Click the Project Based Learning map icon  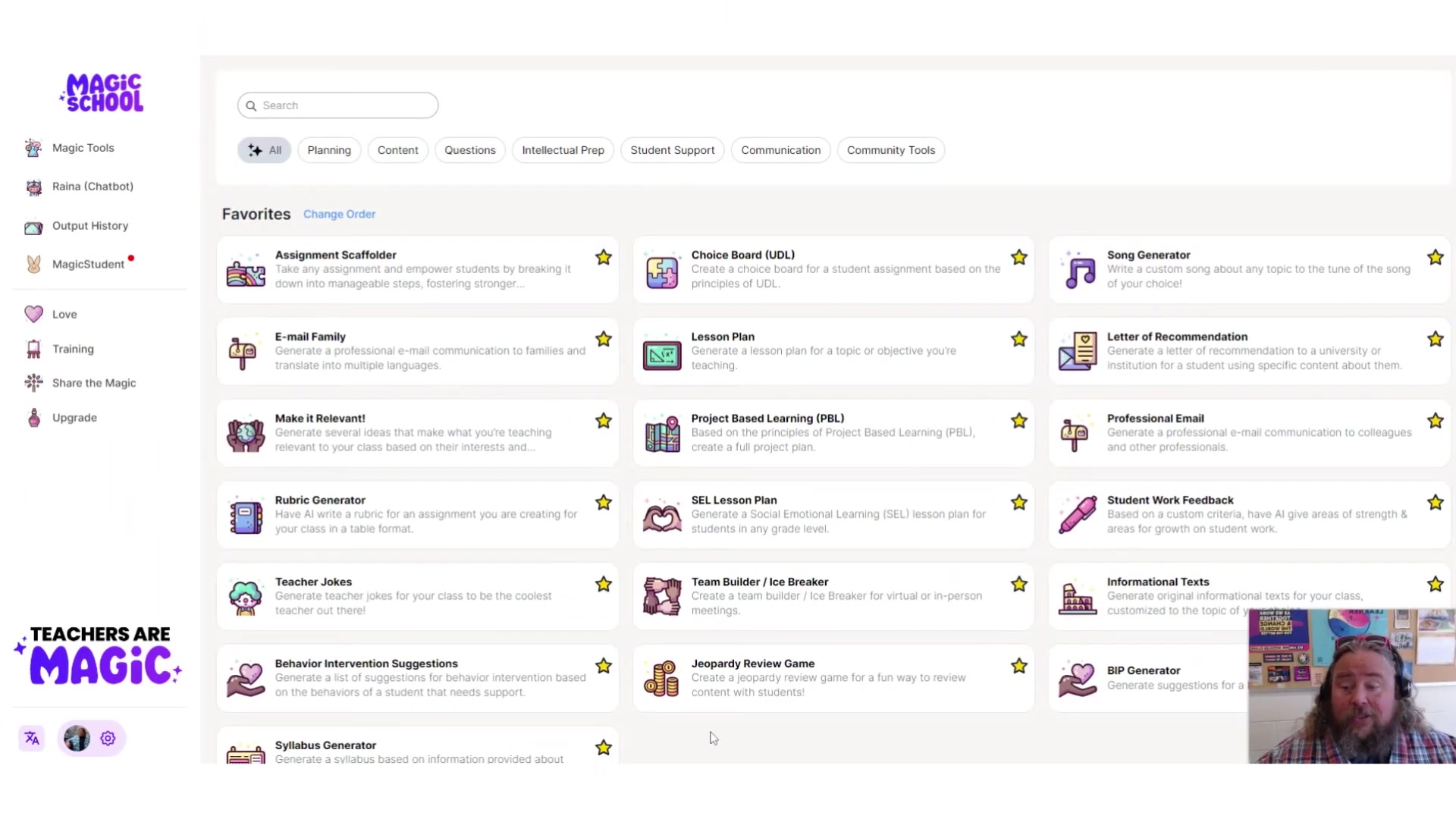click(662, 434)
